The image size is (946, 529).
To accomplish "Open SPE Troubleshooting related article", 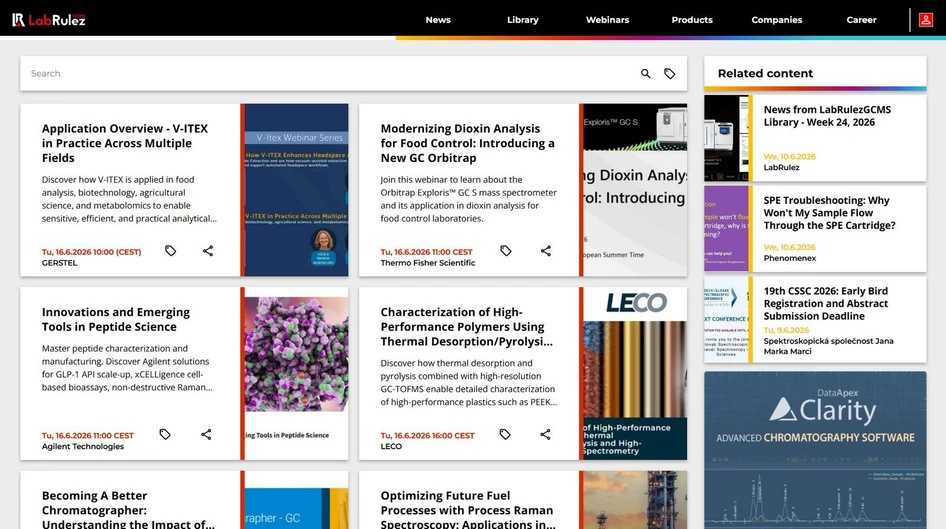I will pos(830,213).
